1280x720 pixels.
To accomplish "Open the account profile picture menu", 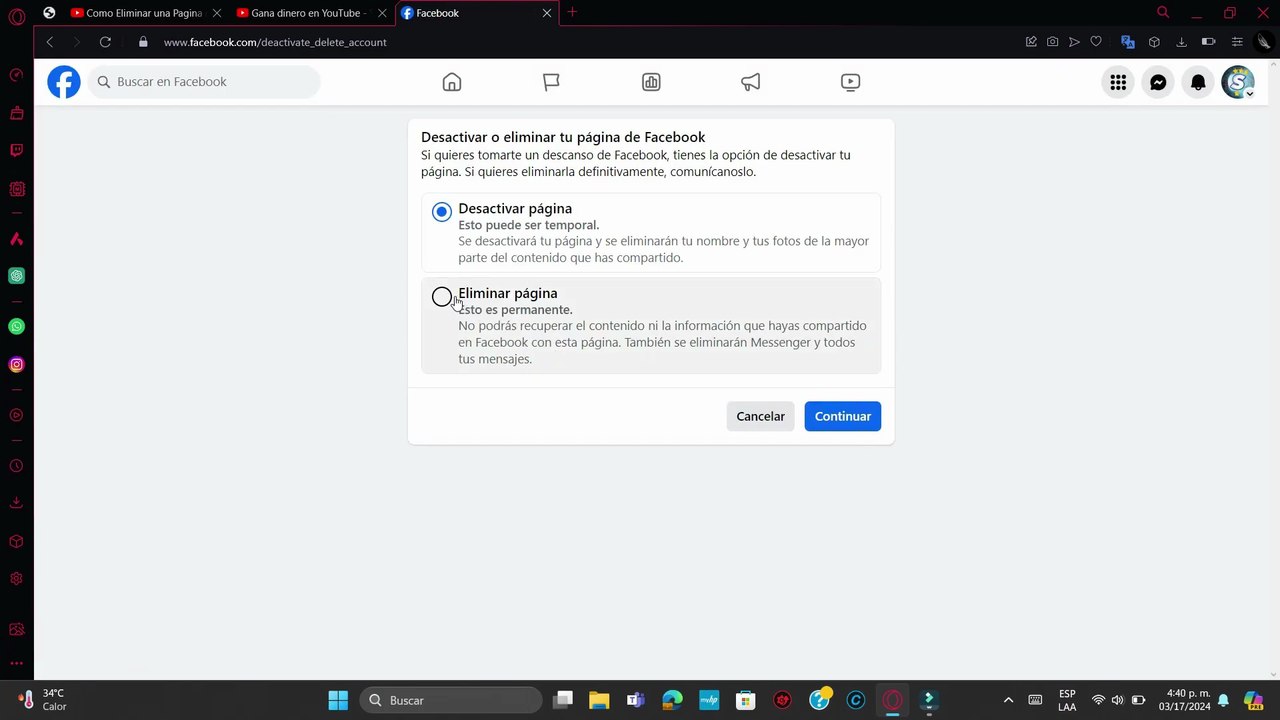I will [x=1238, y=82].
